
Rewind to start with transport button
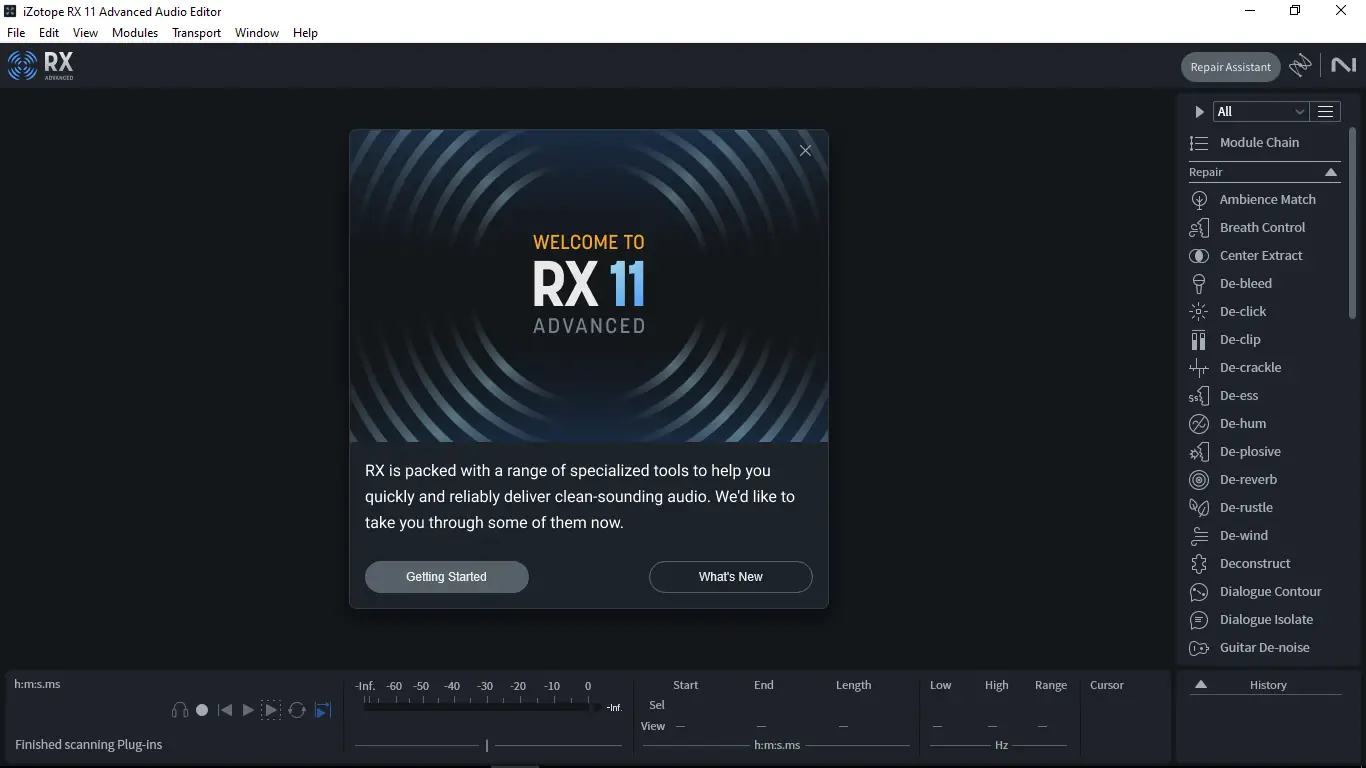click(x=225, y=710)
